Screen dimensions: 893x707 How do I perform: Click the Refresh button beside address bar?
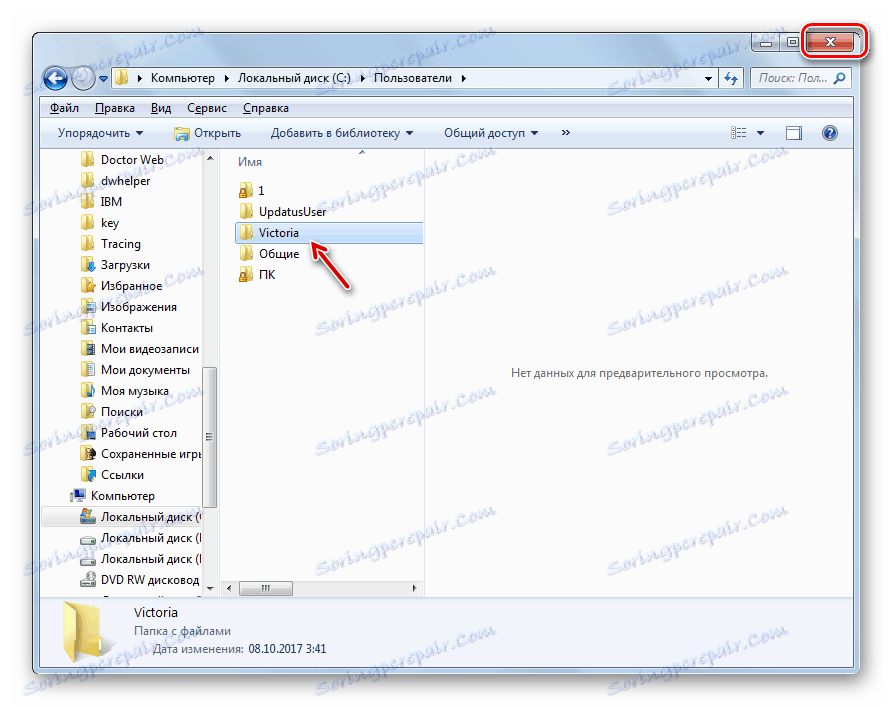click(731, 79)
